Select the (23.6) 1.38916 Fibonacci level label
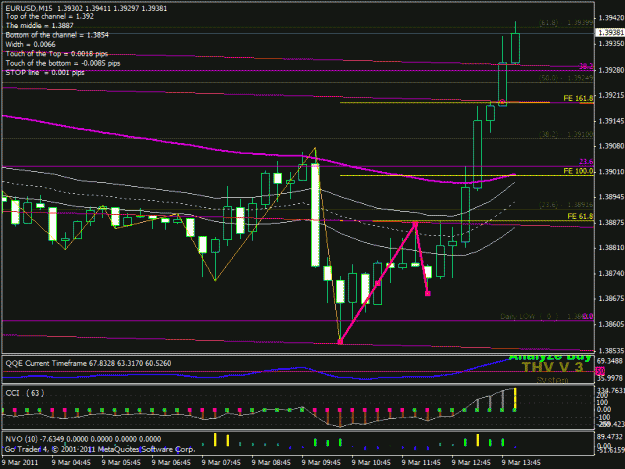Screen dimensions: 625x469 point(566,204)
